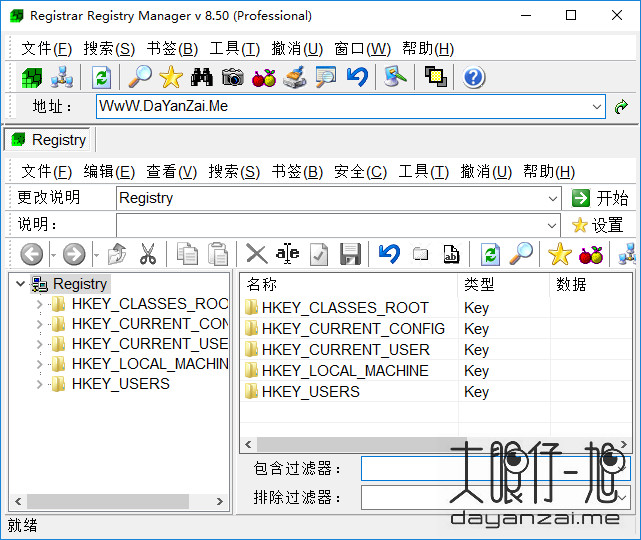Screen dimensions: 641x540
Task: Open the back button history dropdown arrow
Action: [54, 255]
